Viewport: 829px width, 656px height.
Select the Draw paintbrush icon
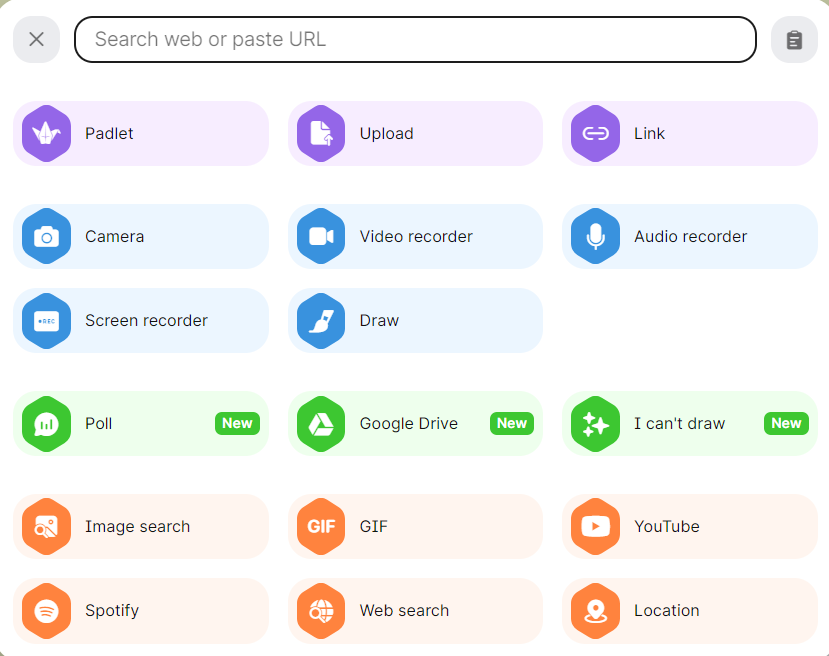(x=321, y=320)
